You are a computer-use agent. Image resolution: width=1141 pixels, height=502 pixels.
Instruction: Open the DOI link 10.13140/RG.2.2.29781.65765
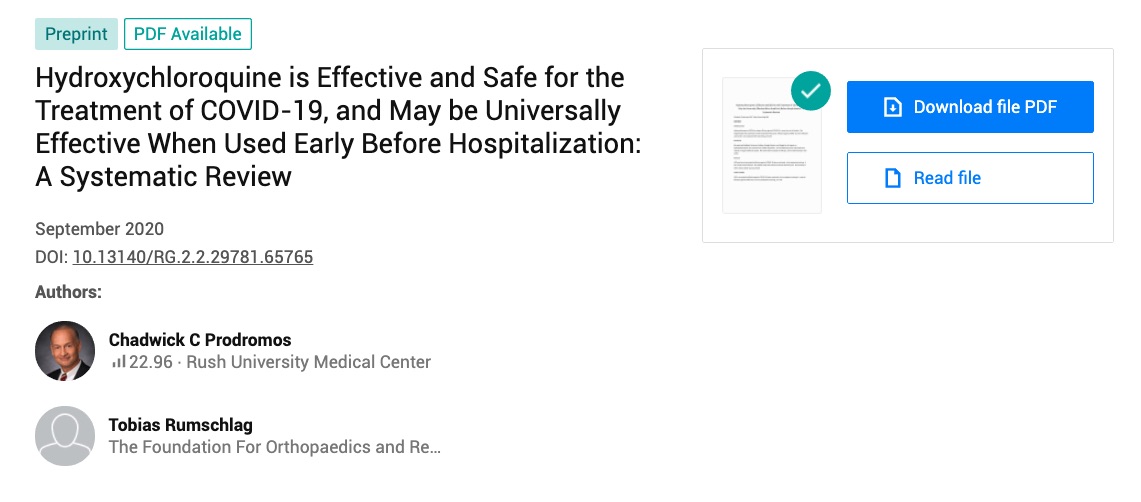pos(193,257)
